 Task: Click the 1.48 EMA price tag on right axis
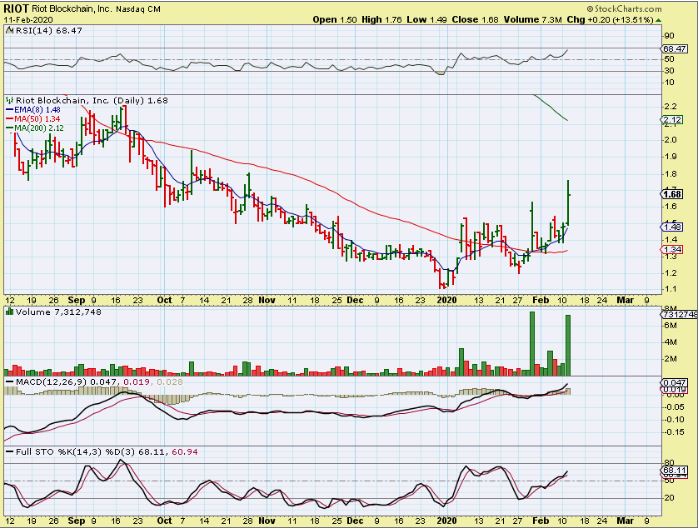(672, 227)
